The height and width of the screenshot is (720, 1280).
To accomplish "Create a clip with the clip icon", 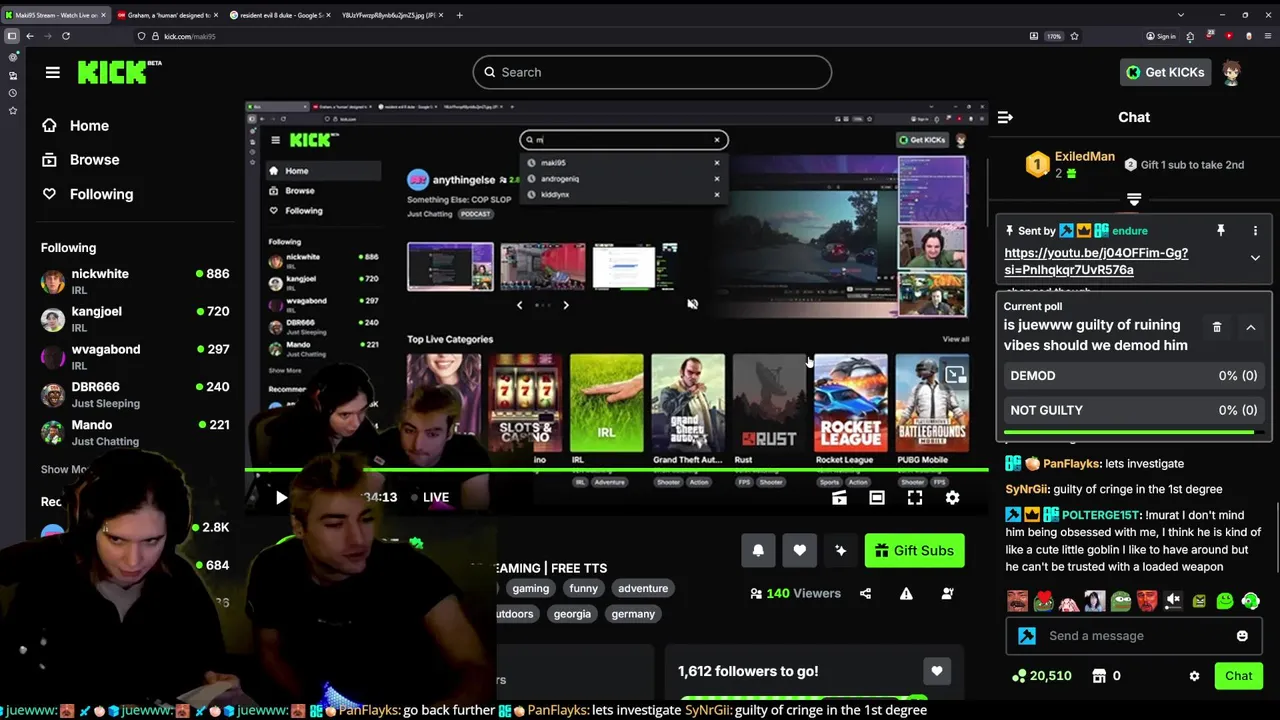I will (x=839, y=498).
